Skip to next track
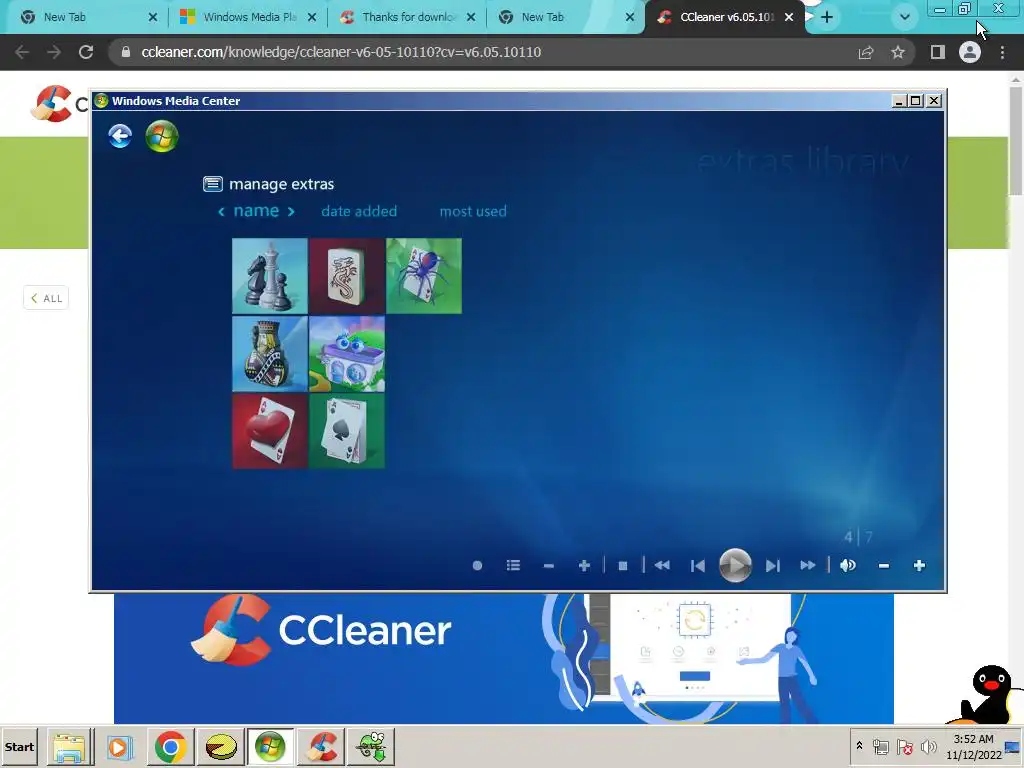1024x768 pixels. [773, 566]
